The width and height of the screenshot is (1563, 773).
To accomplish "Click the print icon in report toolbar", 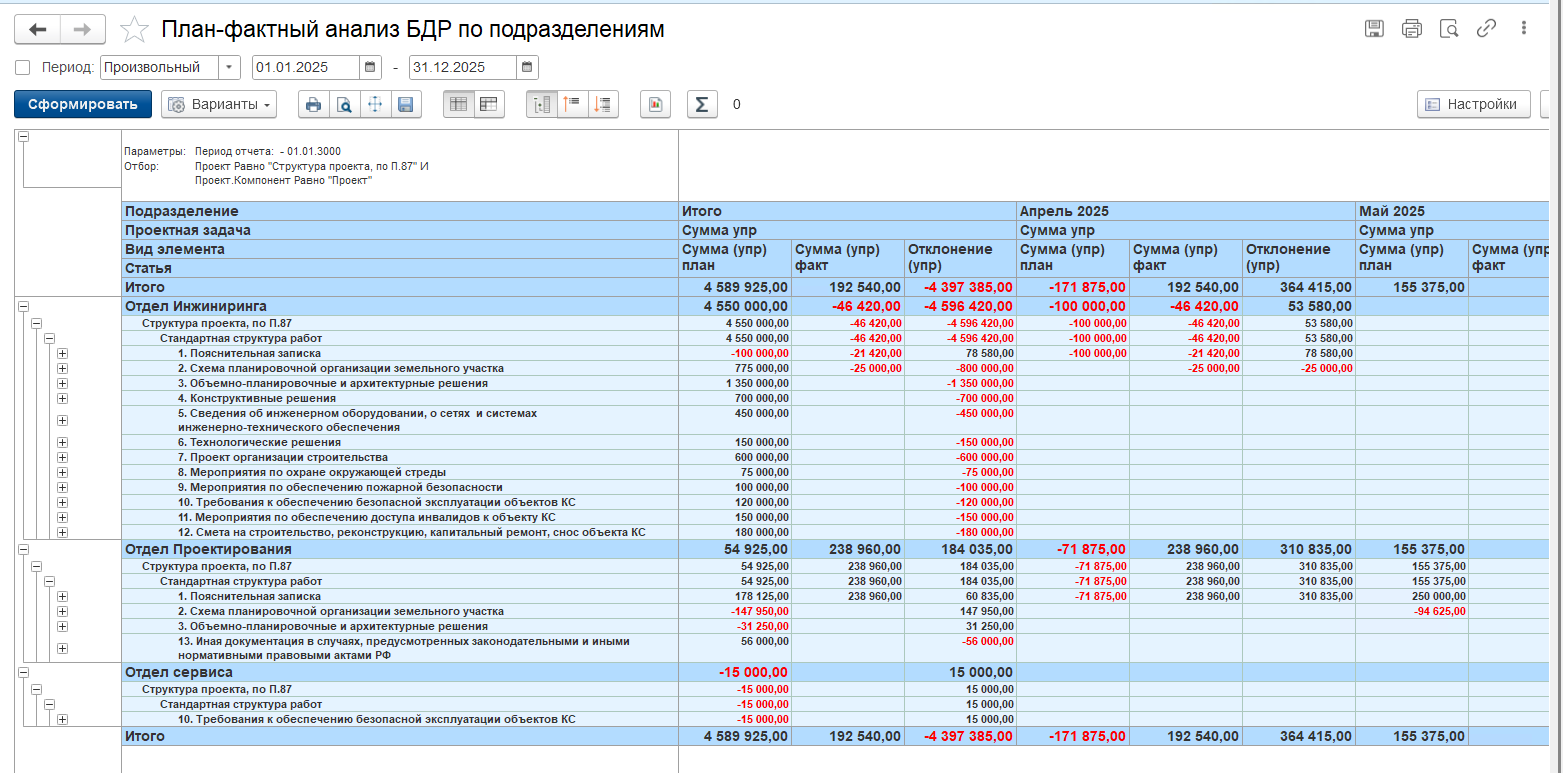I will coord(314,104).
